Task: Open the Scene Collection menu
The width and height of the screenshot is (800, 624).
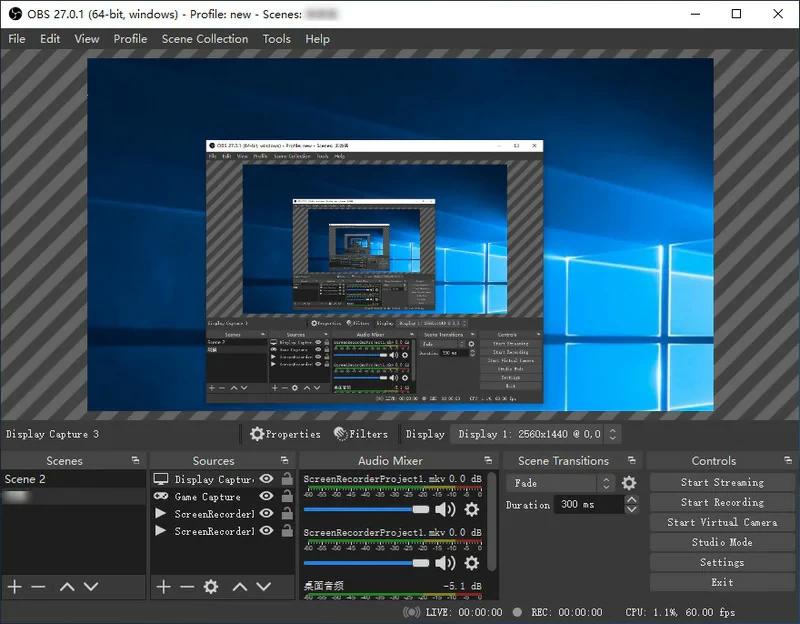Action: [x=203, y=39]
